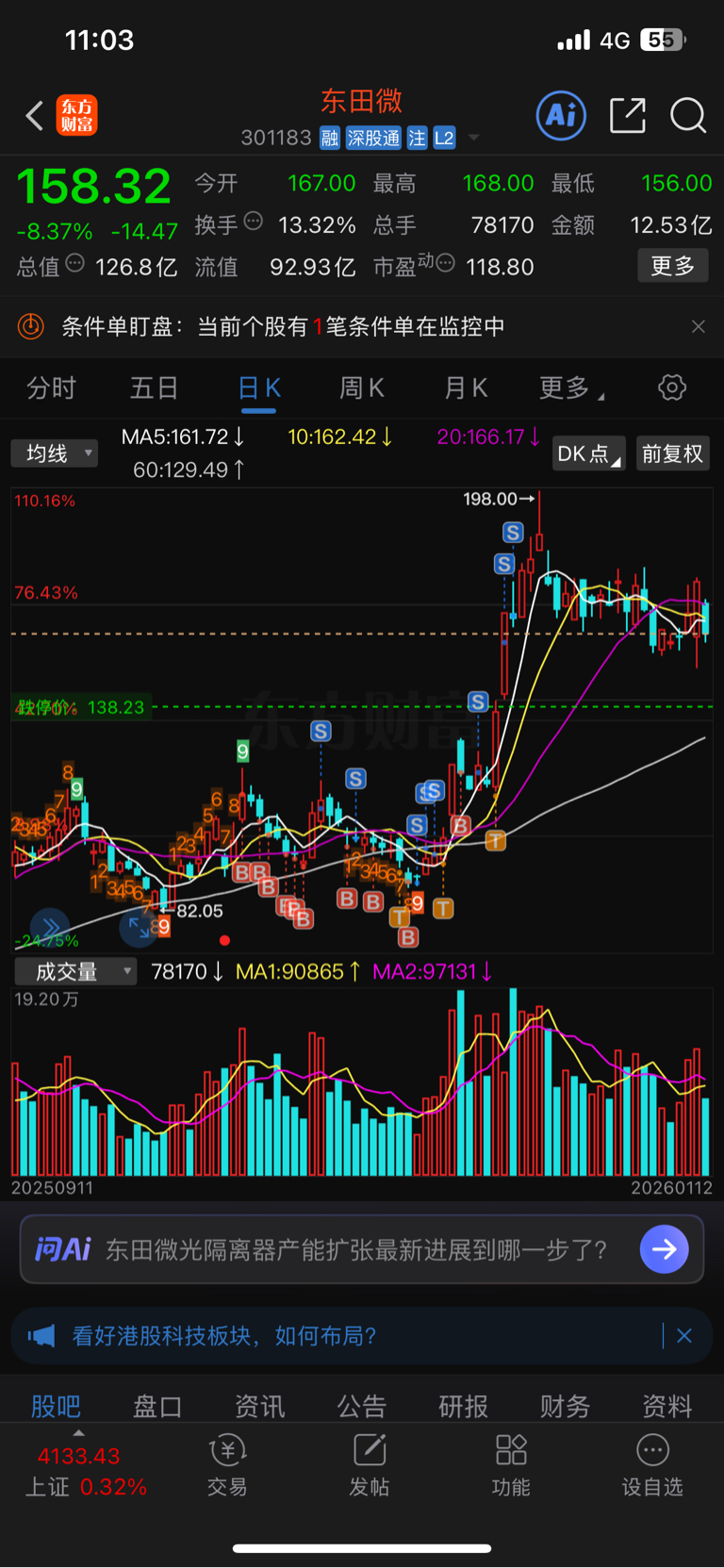Tap MA5:161.72 value text
724x1568 pixels.
point(183,437)
